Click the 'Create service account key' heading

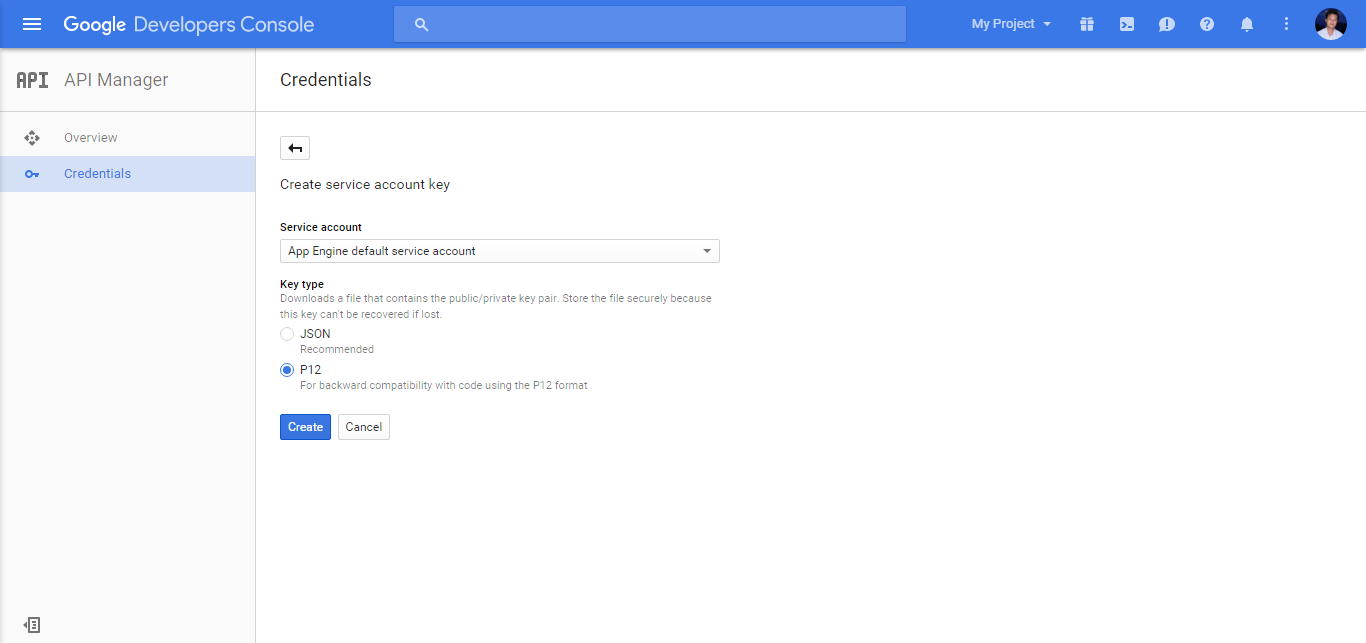[x=365, y=185]
